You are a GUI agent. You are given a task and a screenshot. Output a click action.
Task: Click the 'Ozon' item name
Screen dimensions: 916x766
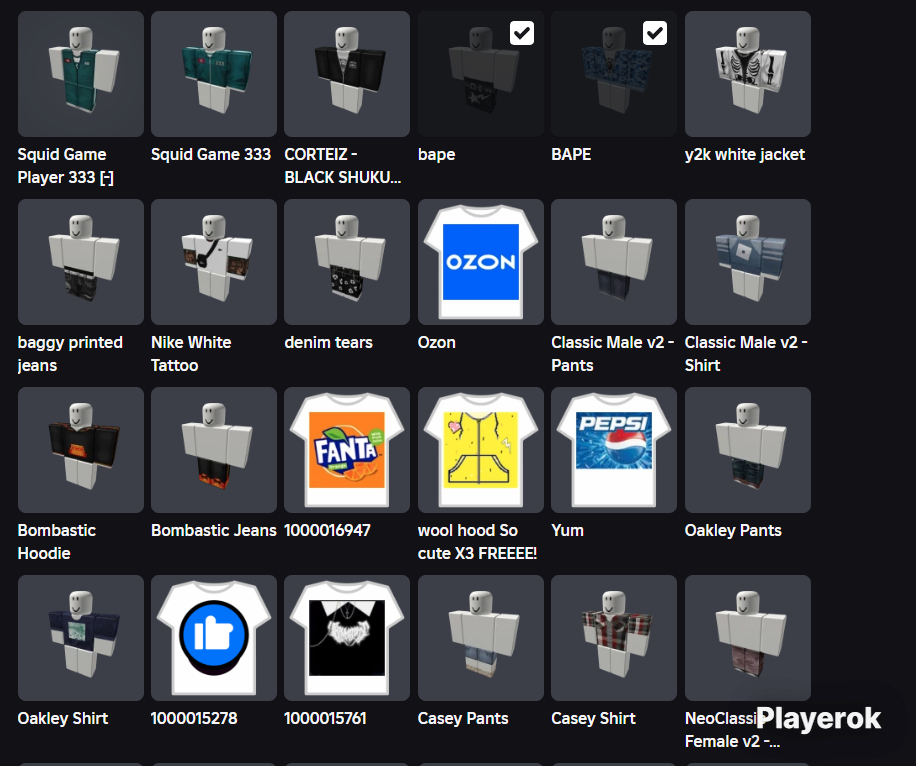436,342
